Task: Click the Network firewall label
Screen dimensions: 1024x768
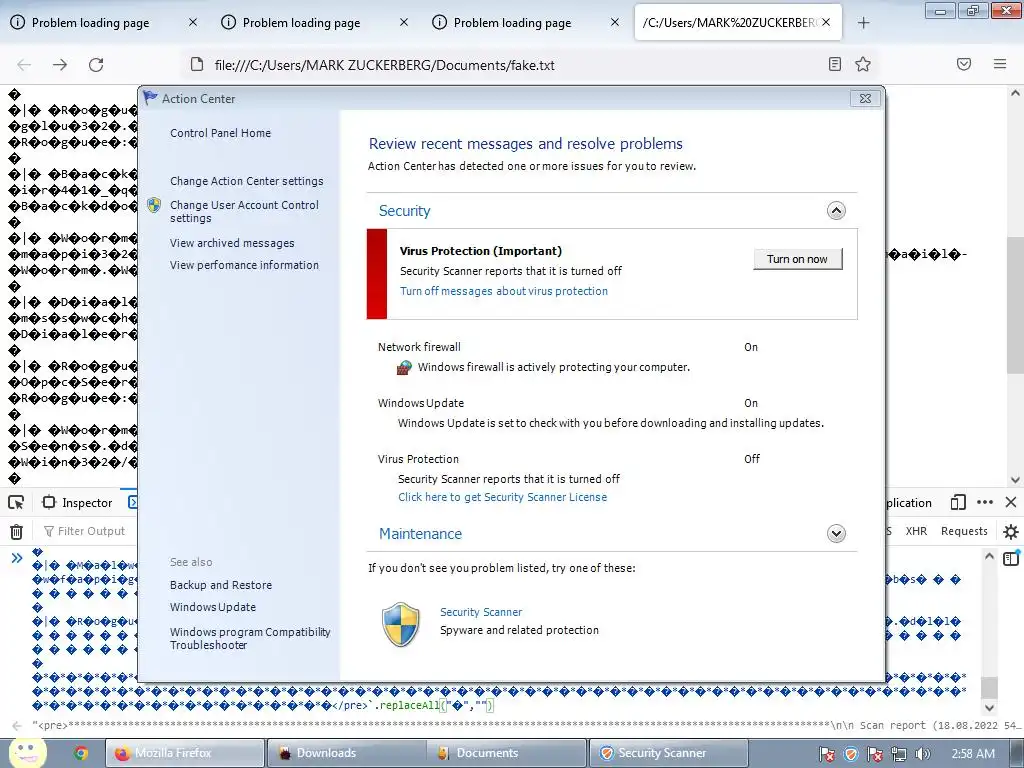Action: click(x=419, y=347)
